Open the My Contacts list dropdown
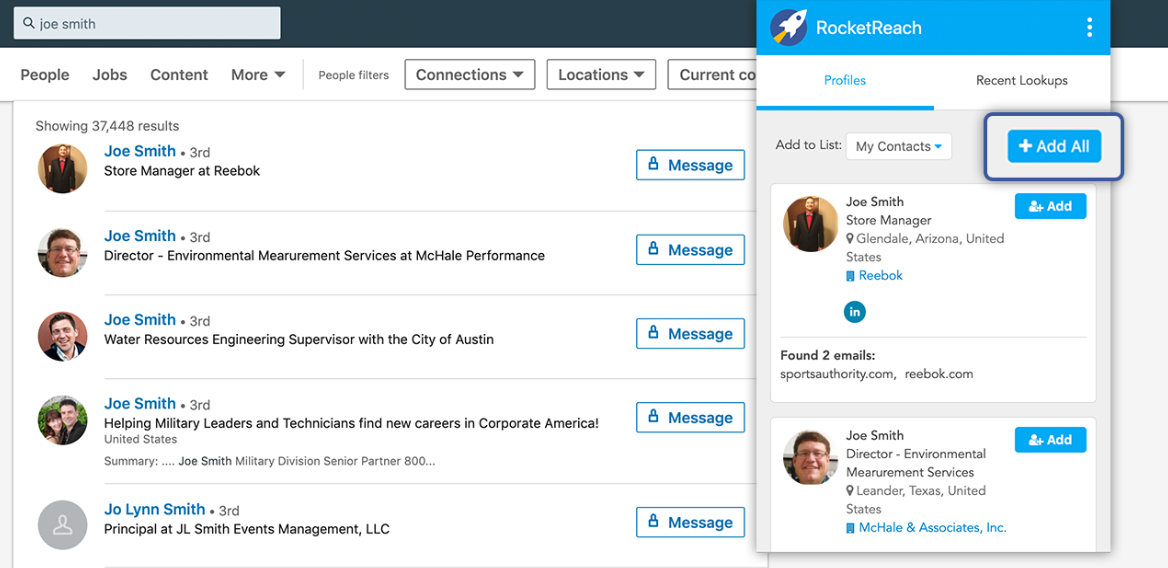The height and width of the screenshot is (568, 1168). 898,146
